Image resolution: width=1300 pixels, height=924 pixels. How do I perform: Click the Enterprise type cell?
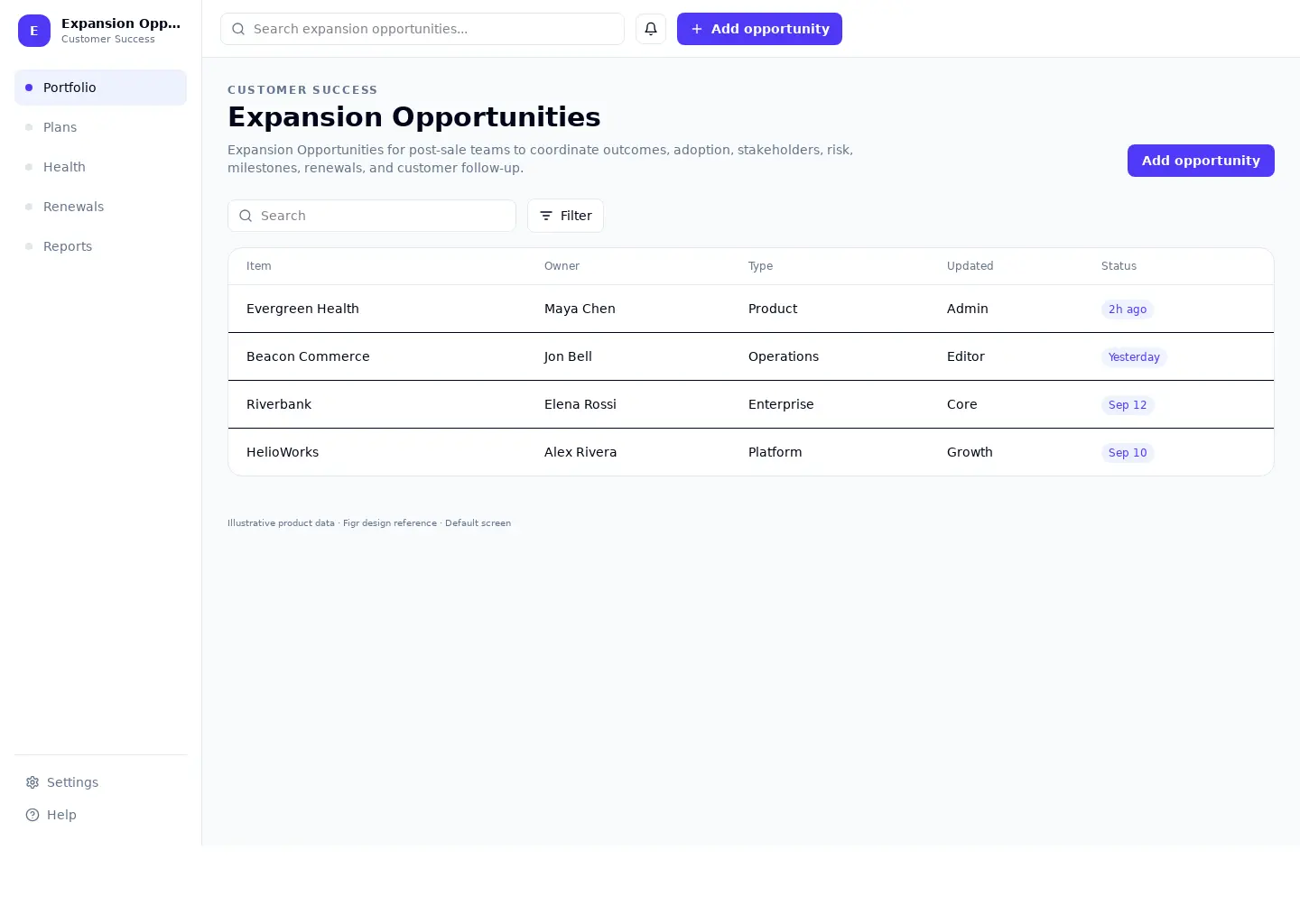tap(781, 404)
